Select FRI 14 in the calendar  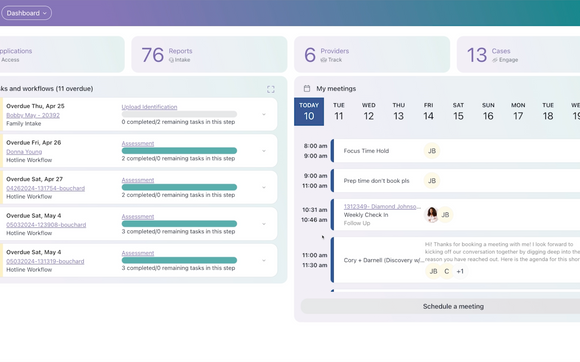pyautogui.click(x=428, y=112)
